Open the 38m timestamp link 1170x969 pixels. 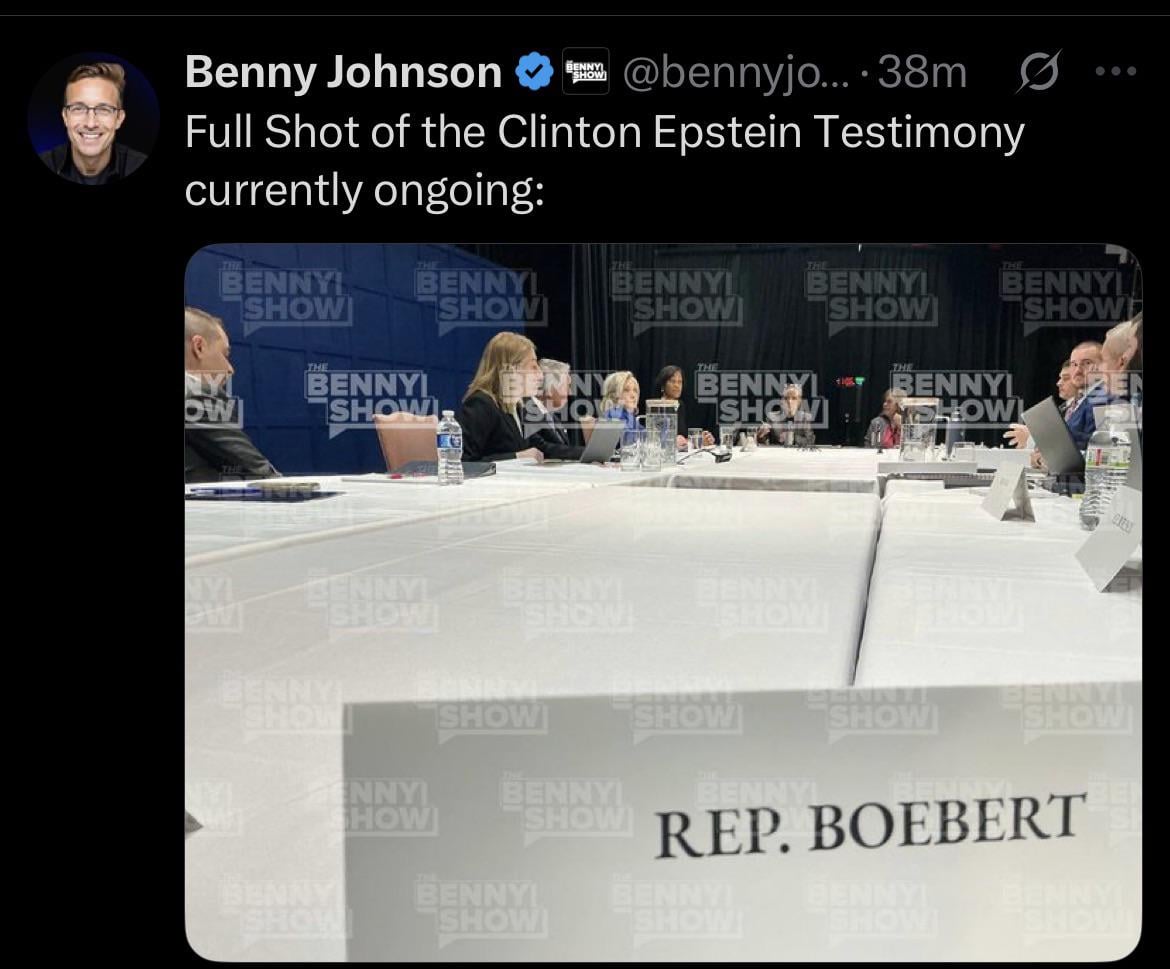click(922, 72)
